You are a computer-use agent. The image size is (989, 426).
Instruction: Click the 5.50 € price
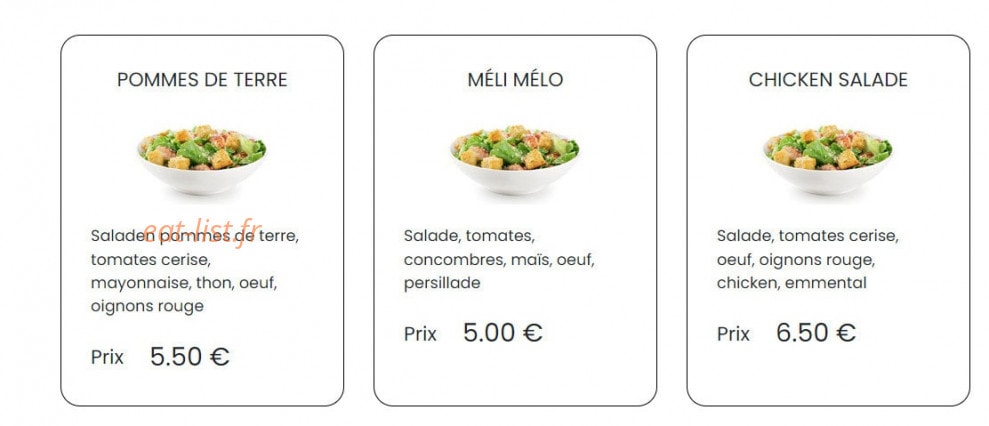click(189, 357)
